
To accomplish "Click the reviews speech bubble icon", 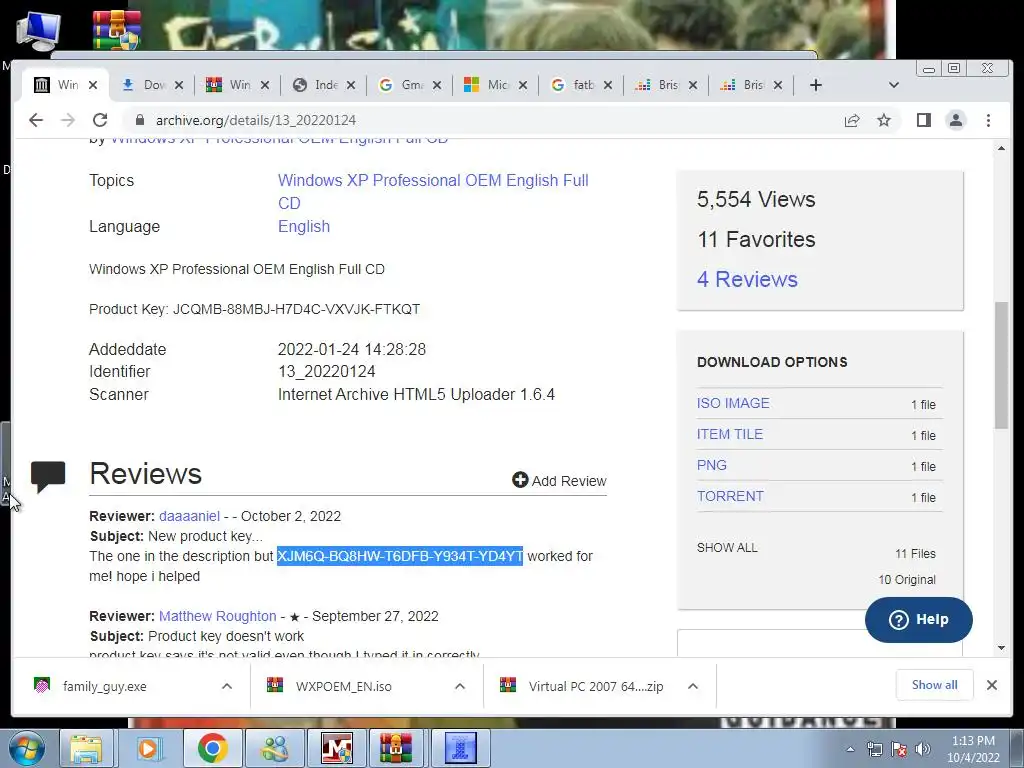I will click(x=48, y=476).
